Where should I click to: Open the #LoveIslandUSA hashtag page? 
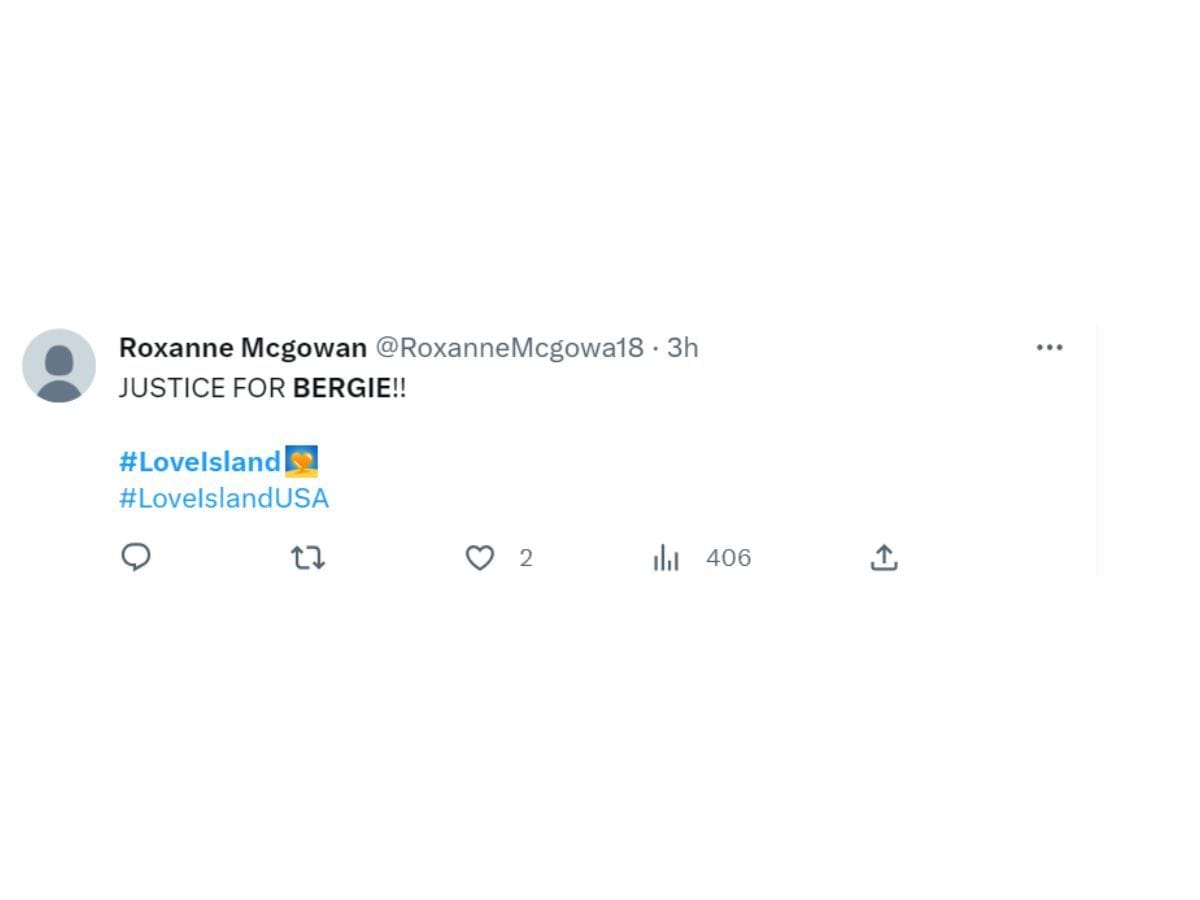pos(224,497)
